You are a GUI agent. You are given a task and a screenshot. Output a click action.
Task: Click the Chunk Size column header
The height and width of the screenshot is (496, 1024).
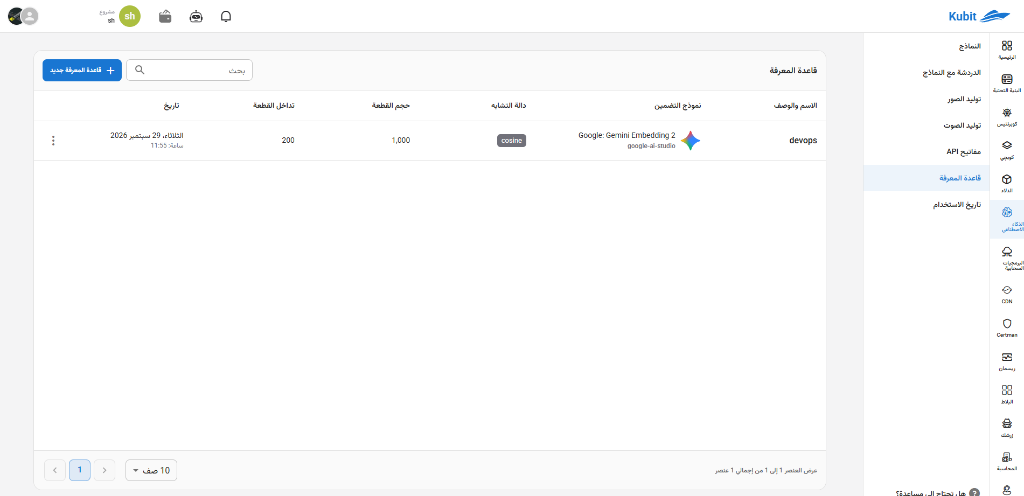coord(391,105)
